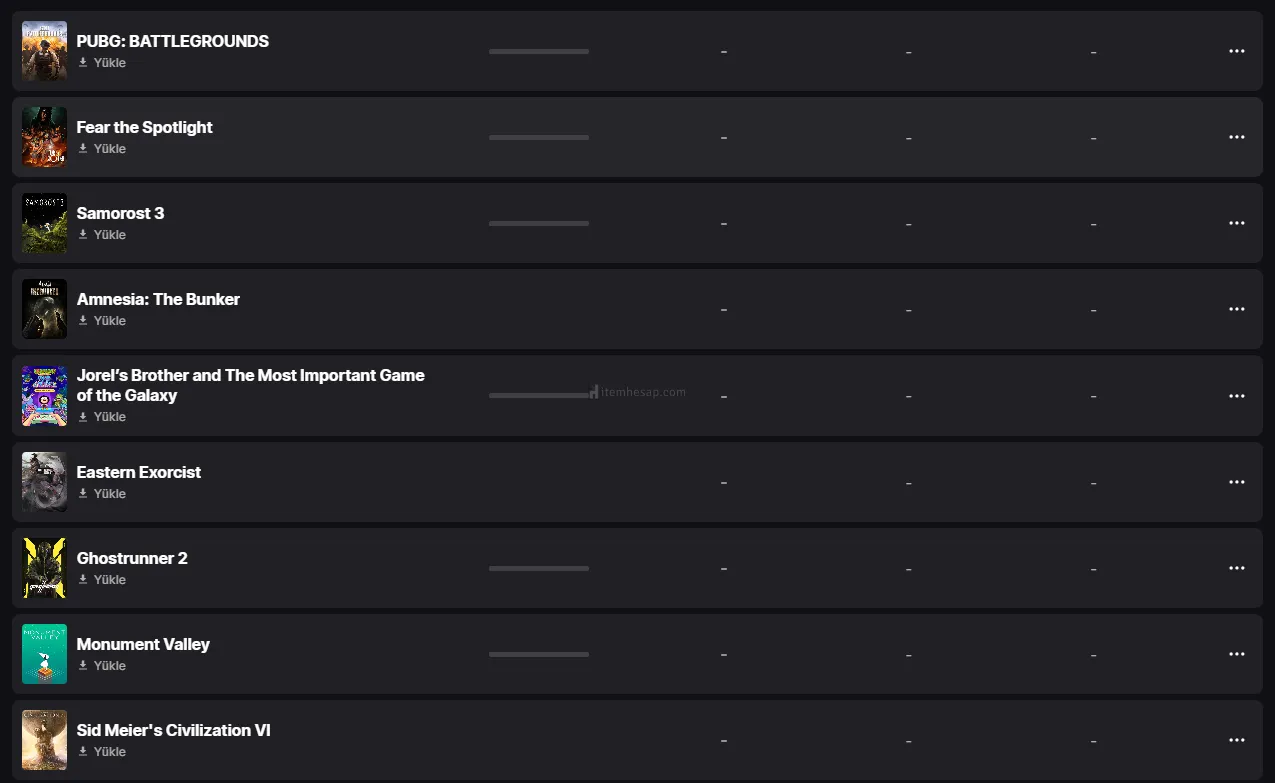Open the Amnesia: The Bunker game title
This screenshot has width=1275, height=783.
(158, 299)
